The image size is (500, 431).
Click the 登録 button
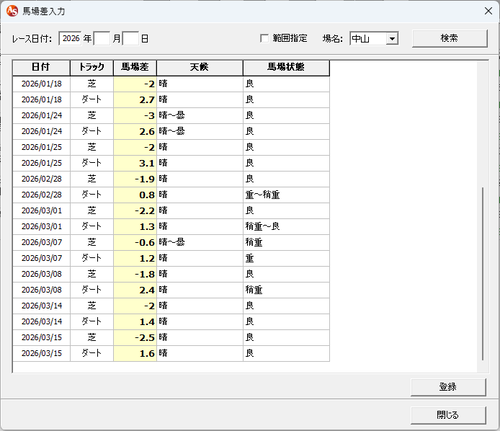pyautogui.click(x=448, y=387)
